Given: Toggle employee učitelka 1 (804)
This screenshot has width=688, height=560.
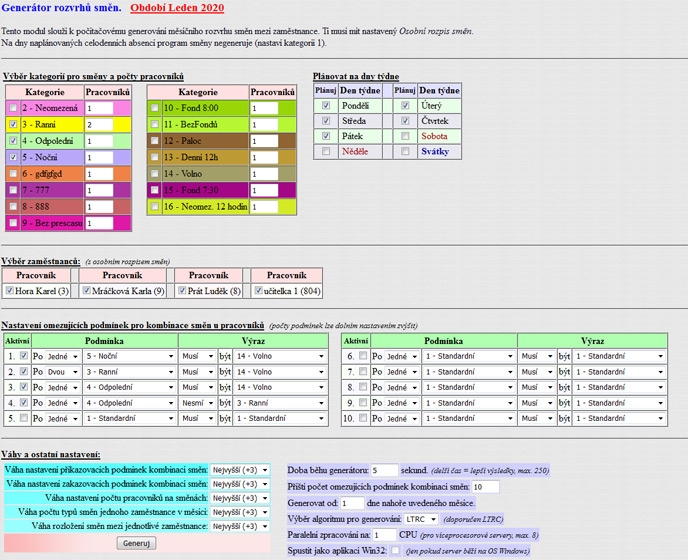Looking at the screenshot, I should coord(258,290).
